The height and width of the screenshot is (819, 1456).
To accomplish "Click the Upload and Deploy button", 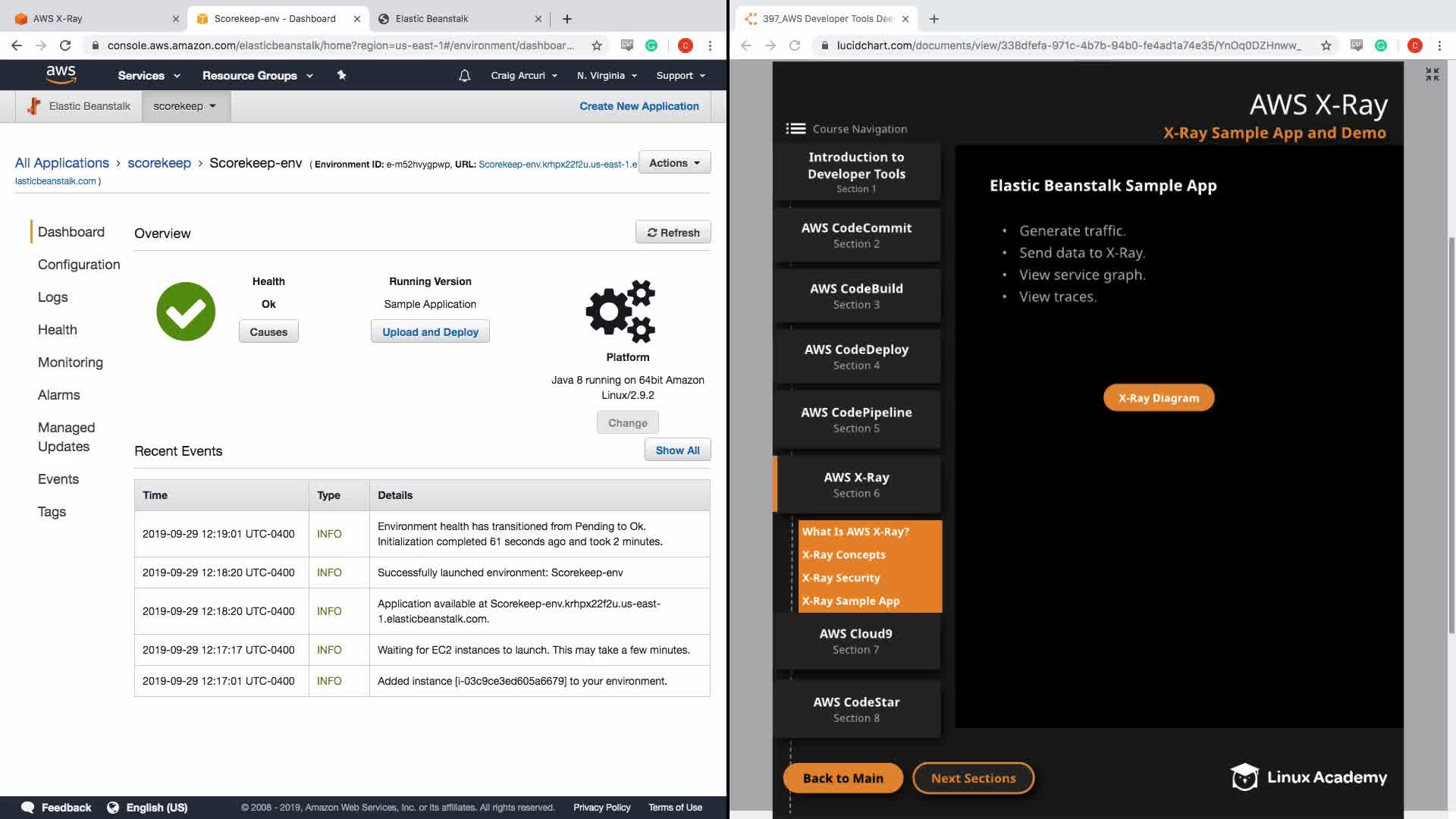I will click(430, 332).
